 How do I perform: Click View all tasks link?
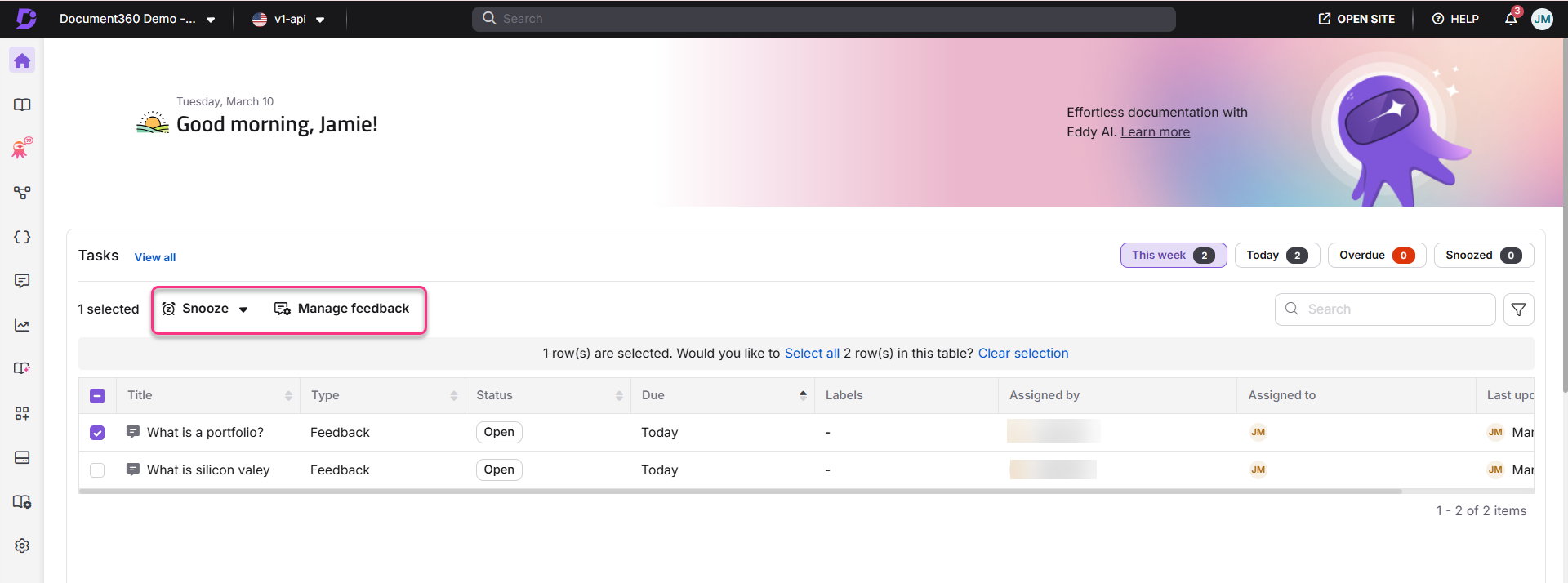155,257
